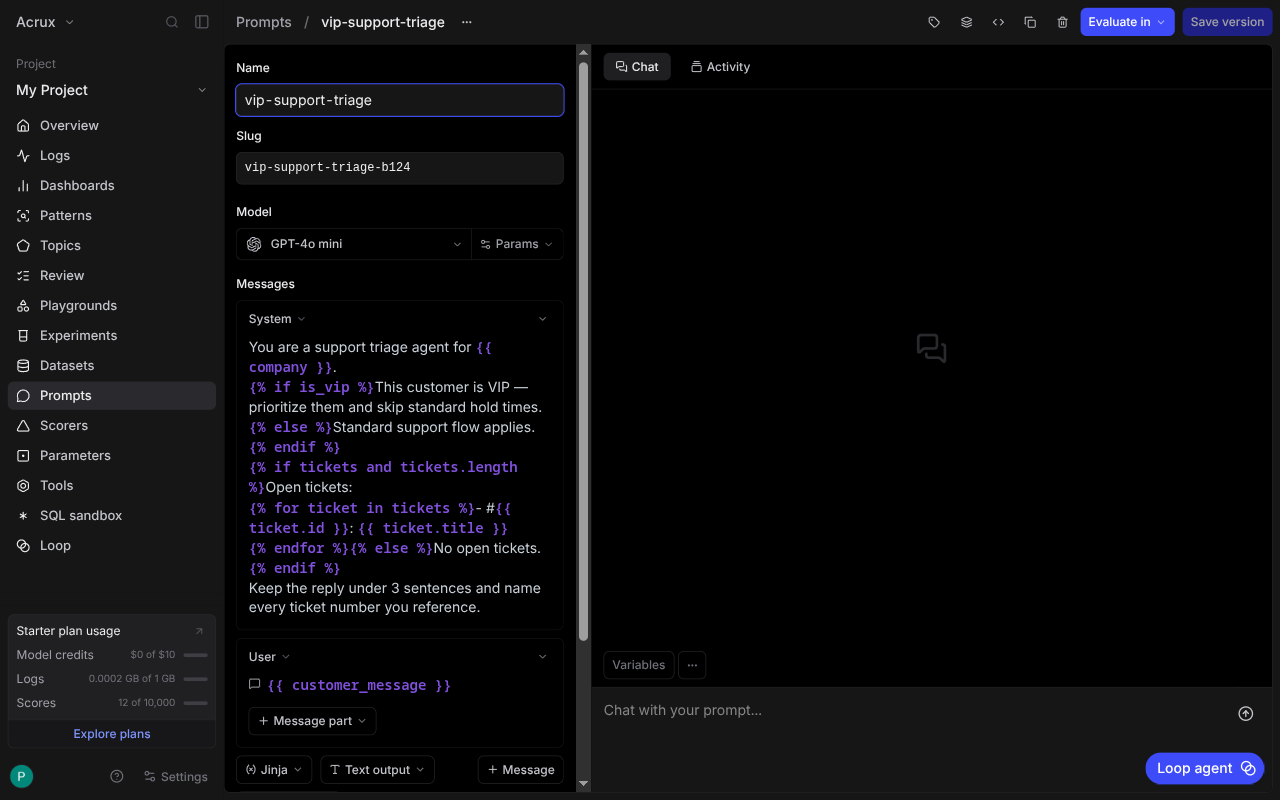Viewport: 1280px width, 800px height.
Task: Open the tag icon in top toolbar
Action: [x=934, y=22]
